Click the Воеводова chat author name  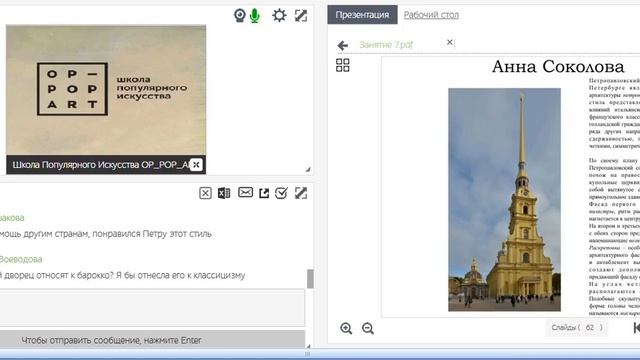coord(21,259)
